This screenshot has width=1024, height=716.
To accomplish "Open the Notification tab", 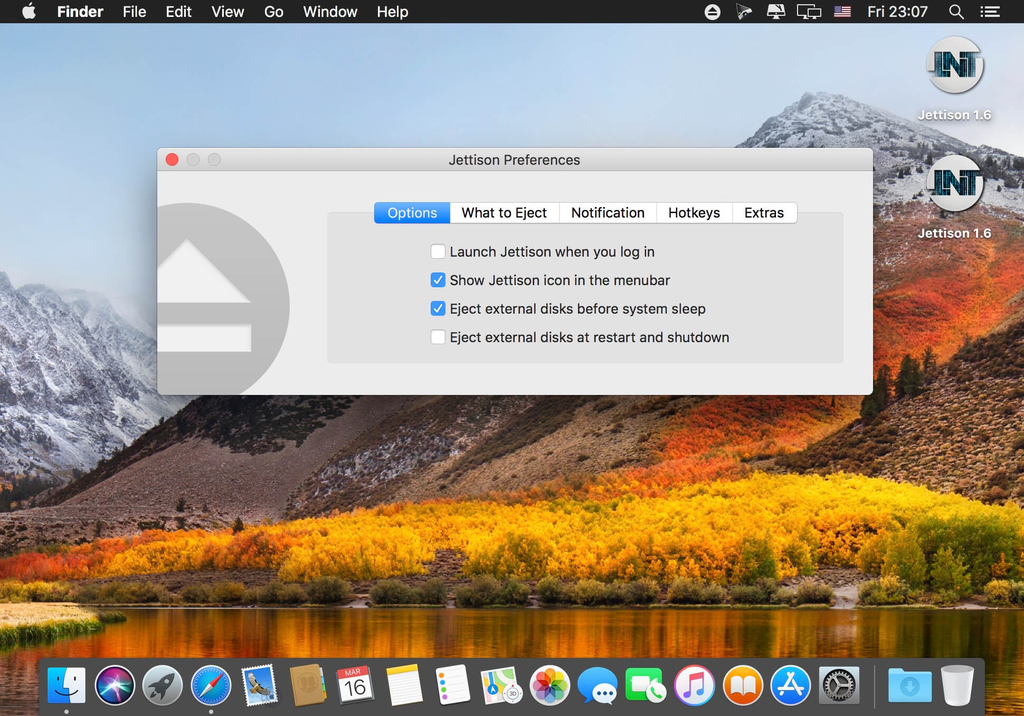I will (x=607, y=213).
